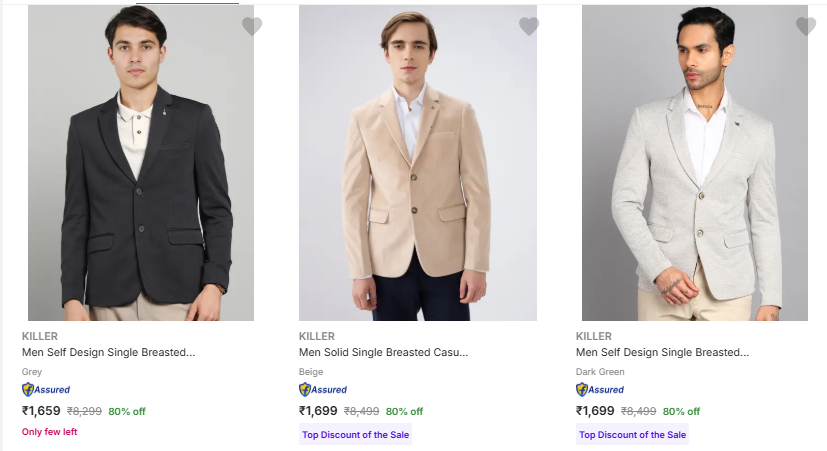Image resolution: width=827 pixels, height=451 pixels.
Task: Click KILLER brand label on third product
Action: point(593,336)
